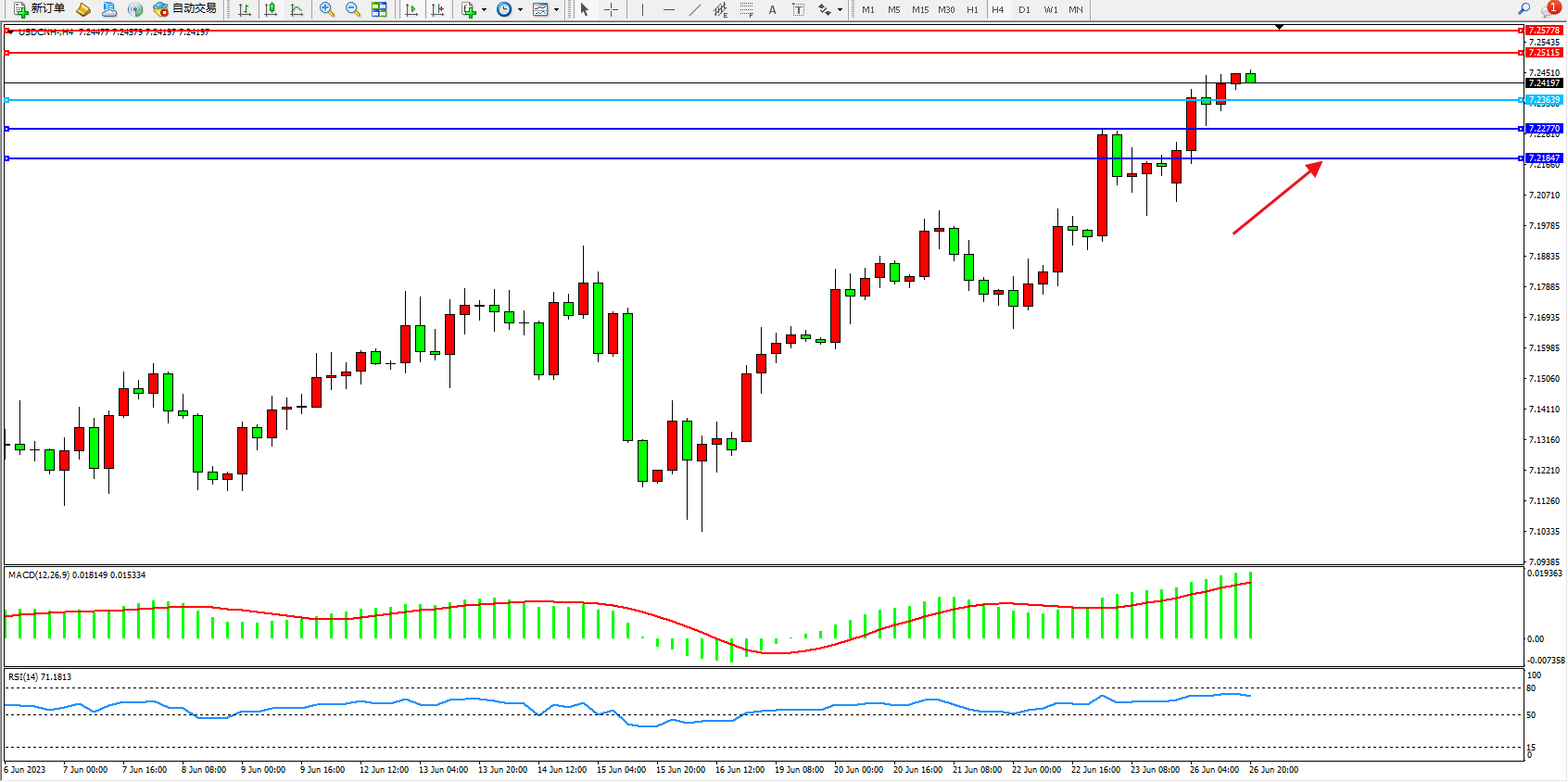Image resolution: width=1568 pixels, height=782 pixels.
Task: Select the crosshair tool
Action: (x=612, y=9)
